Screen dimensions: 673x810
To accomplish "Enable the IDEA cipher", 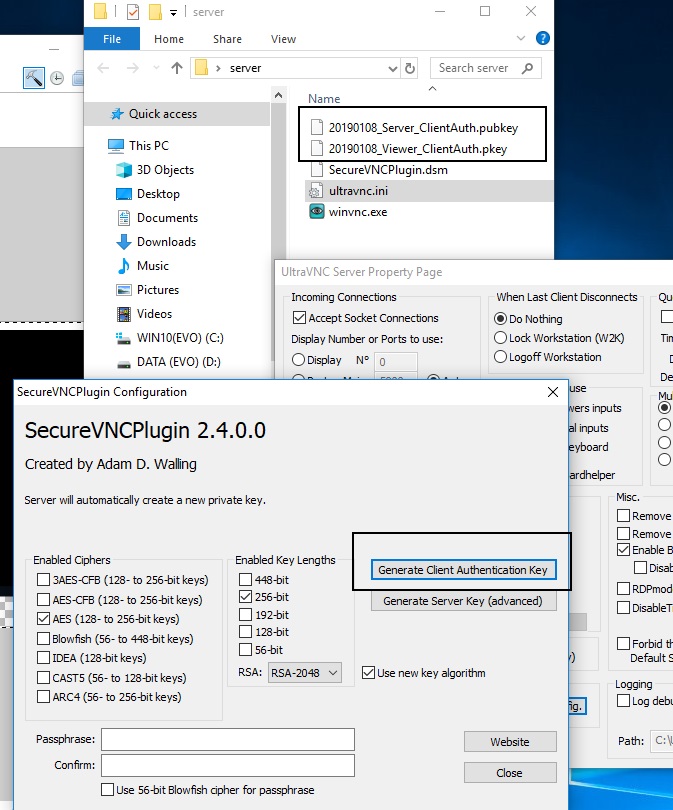I will [43, 658].
